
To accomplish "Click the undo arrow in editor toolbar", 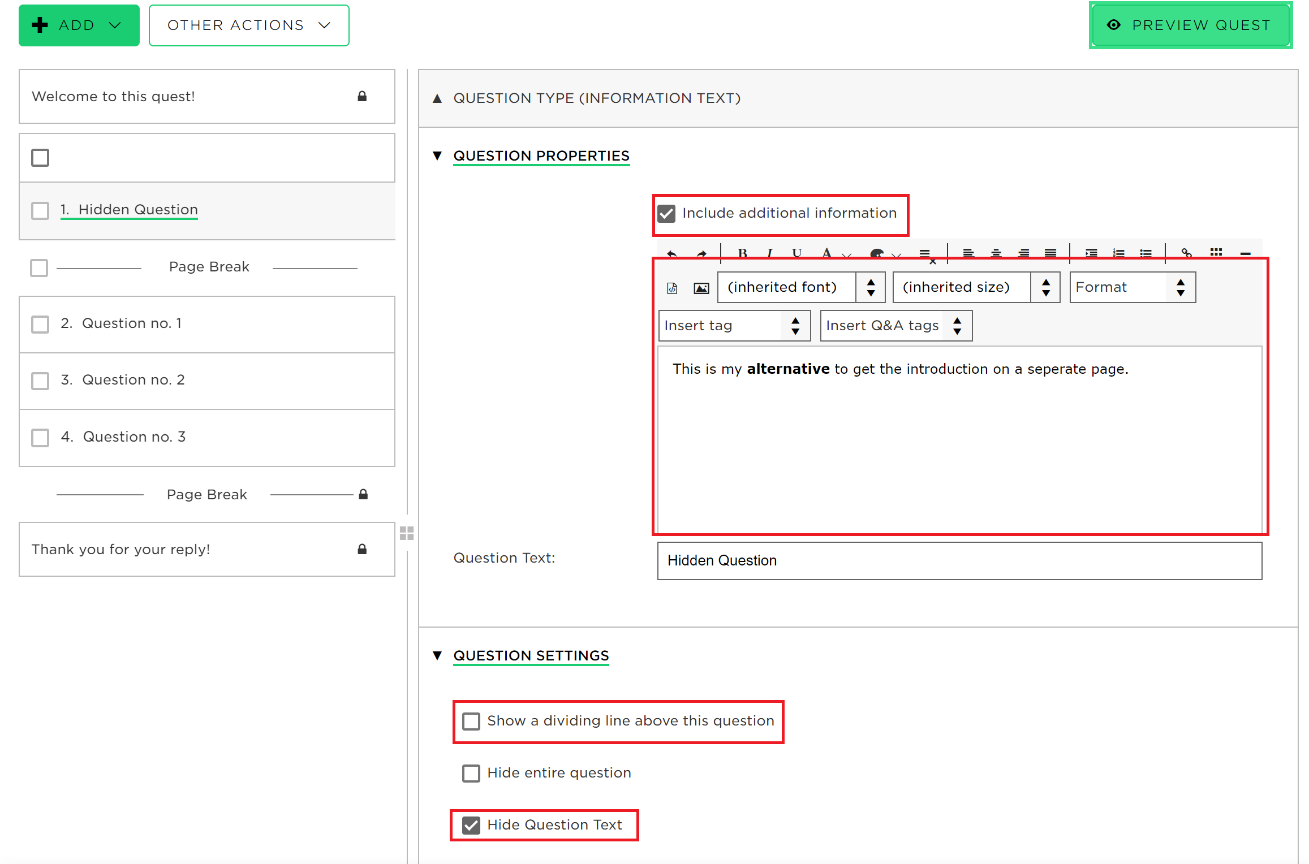I will pyautogui.click(x=672, y=254).
